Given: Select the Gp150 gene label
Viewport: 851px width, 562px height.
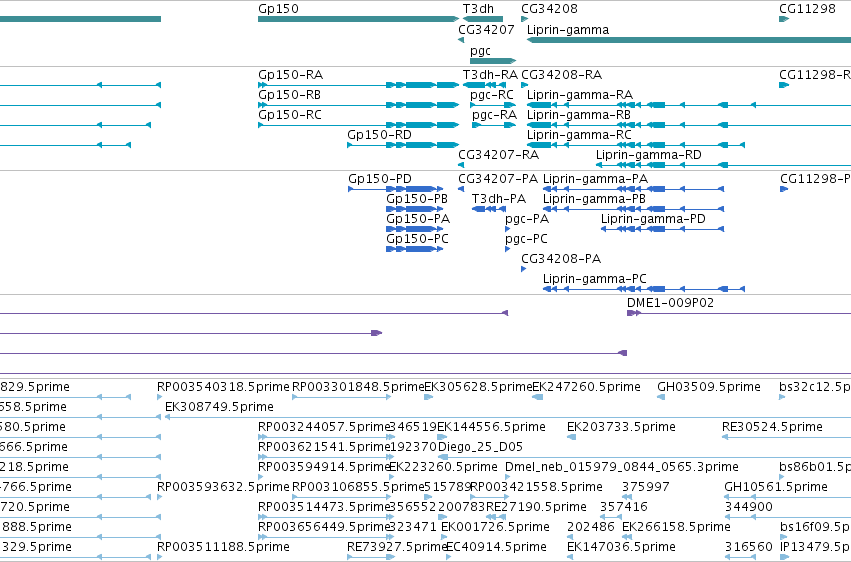Looking at the screenshot, I should pyautogui.click(x=278, y=9).
